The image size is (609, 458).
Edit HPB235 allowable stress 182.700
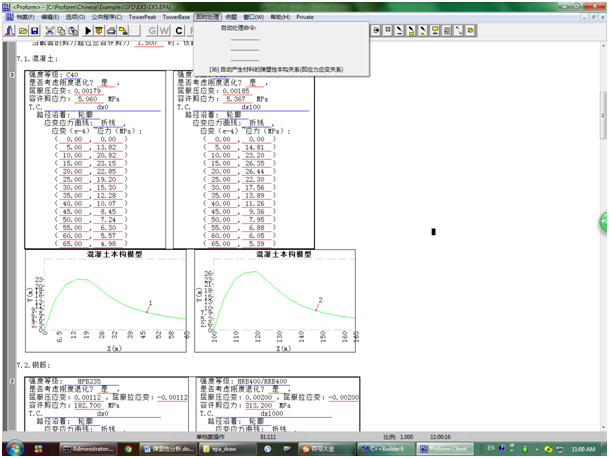(87, 405)
